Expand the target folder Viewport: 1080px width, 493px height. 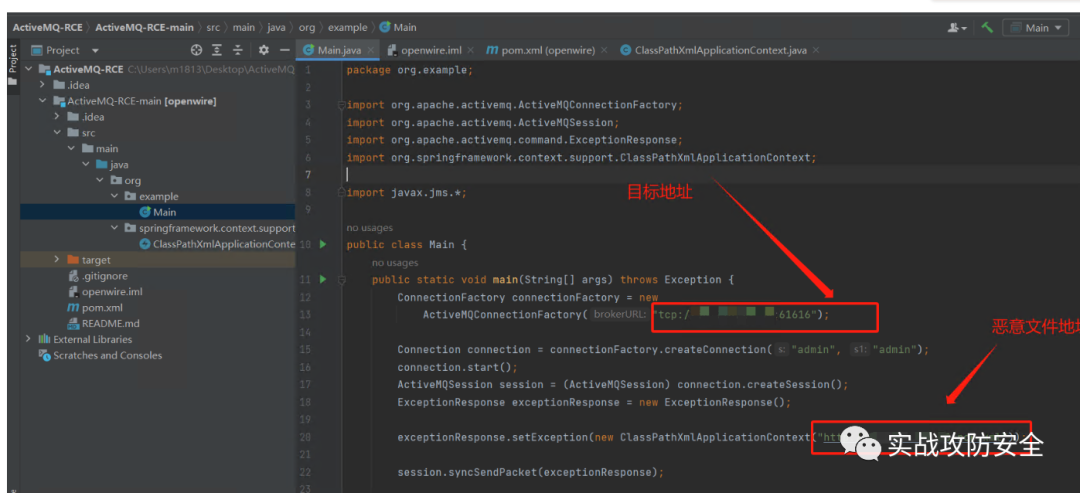coord(57,260)
